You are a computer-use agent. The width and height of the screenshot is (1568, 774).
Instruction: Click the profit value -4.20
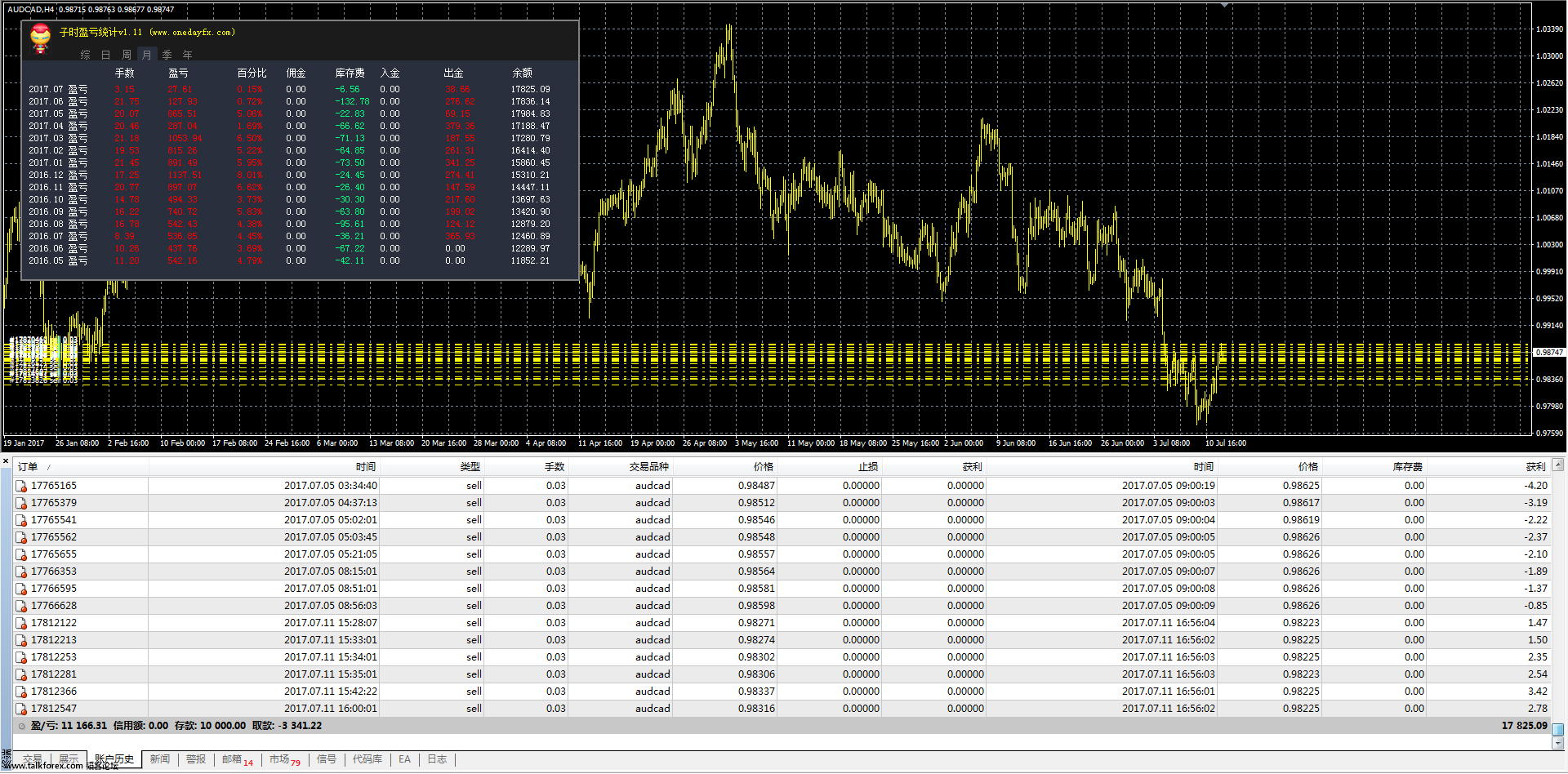1535,486
